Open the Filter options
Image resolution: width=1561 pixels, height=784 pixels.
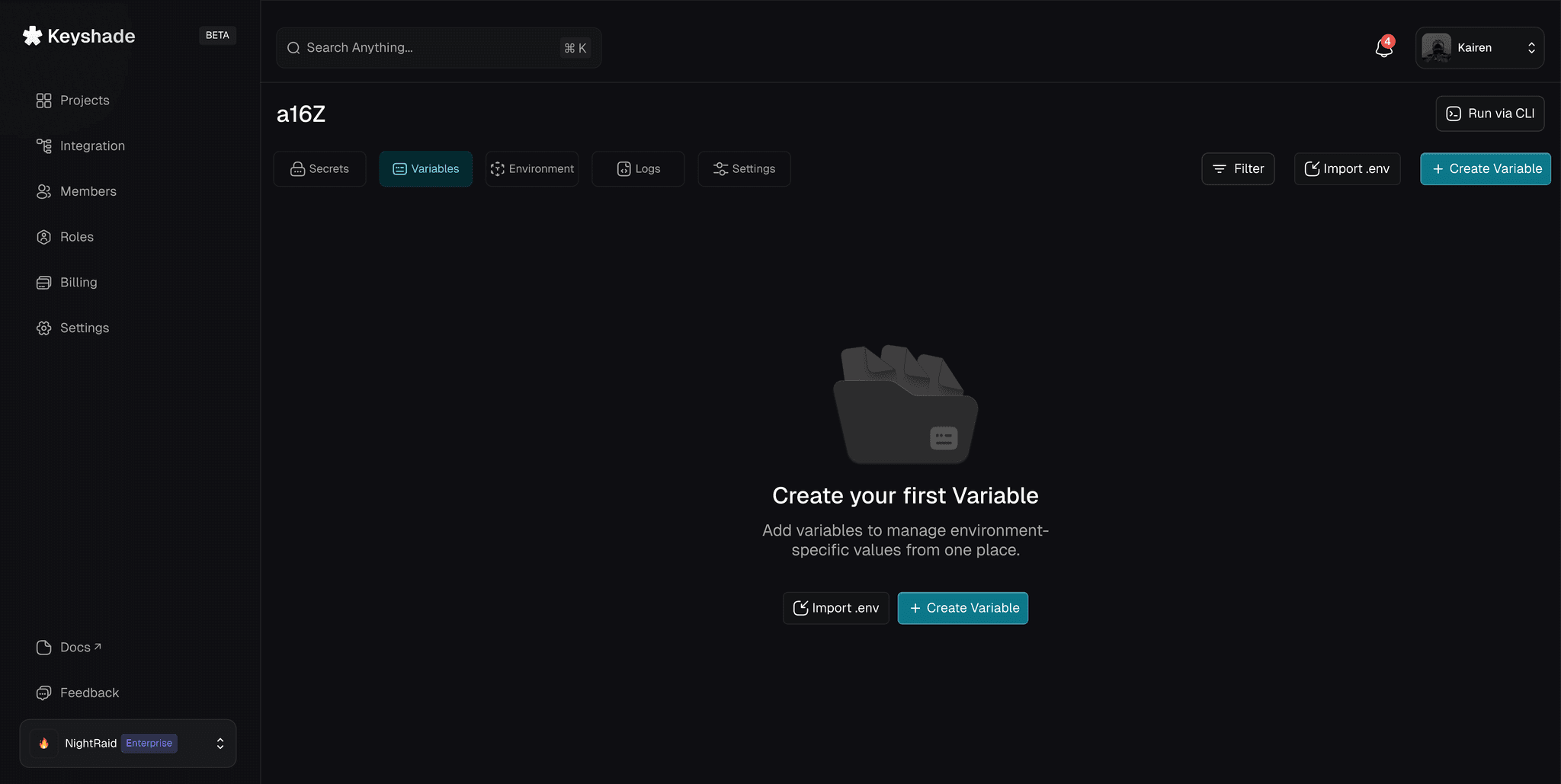1238,168
